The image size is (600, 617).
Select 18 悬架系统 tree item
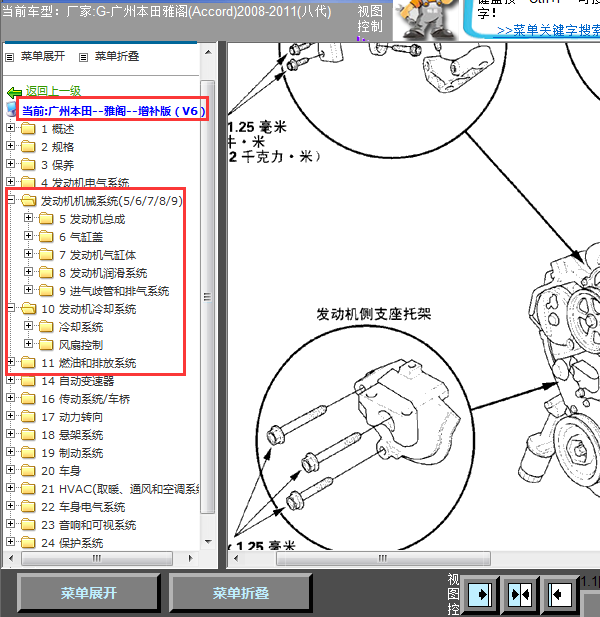(72, 435)
